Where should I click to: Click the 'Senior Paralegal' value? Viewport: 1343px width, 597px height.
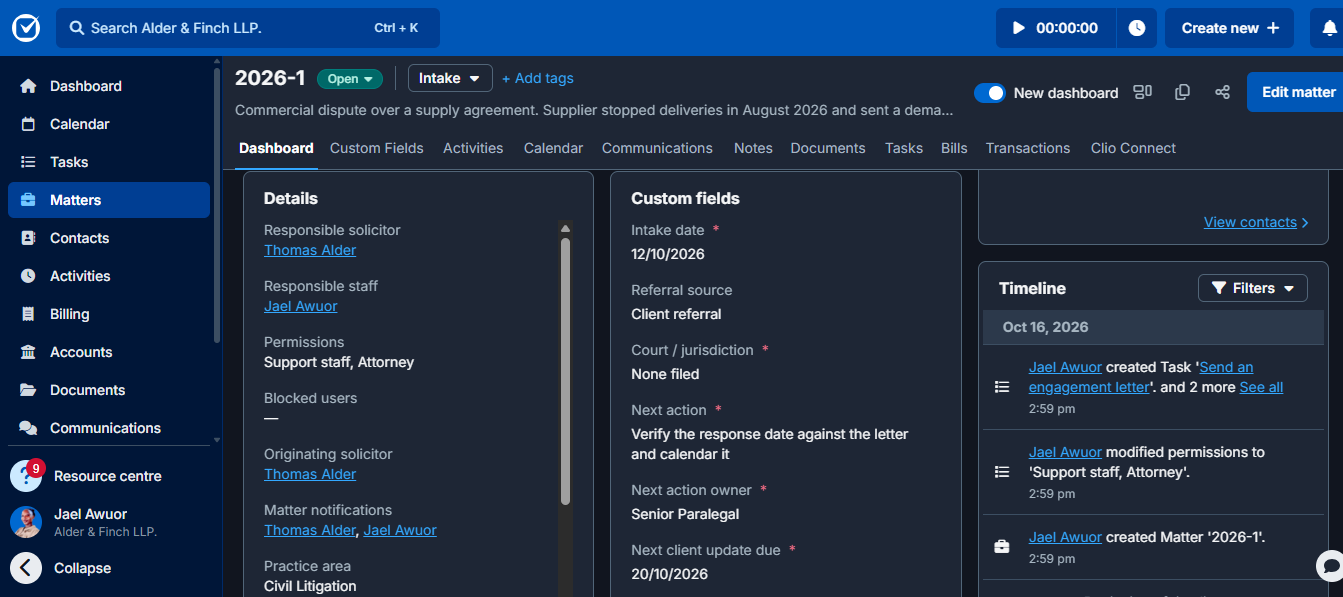tap(685, 514)
